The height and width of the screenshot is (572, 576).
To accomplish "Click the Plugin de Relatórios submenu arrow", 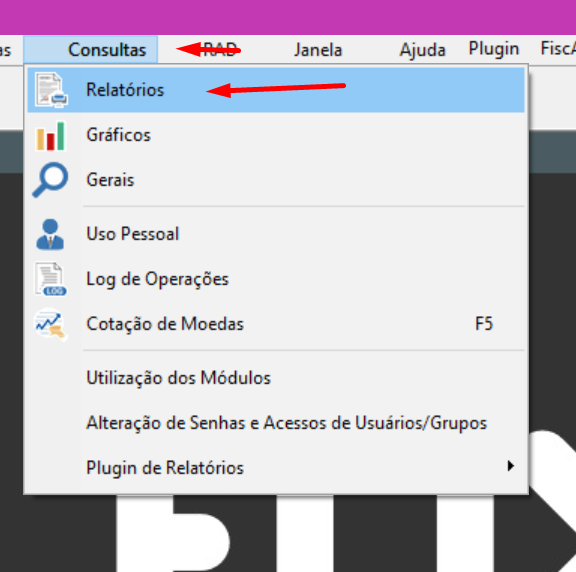I will coord(510,466).
